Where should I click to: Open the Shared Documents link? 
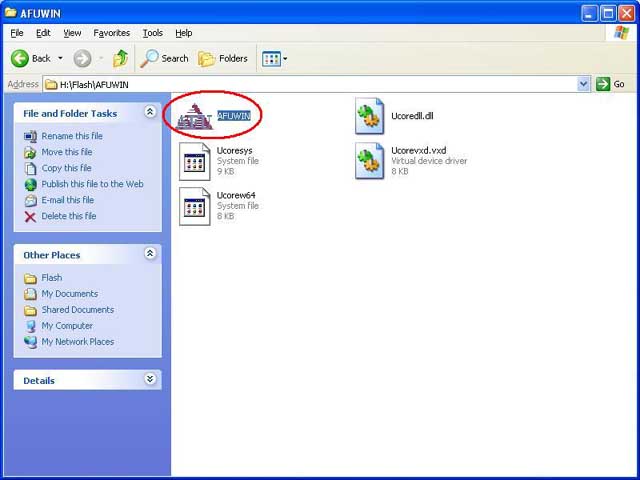click(x=78, y=310)
